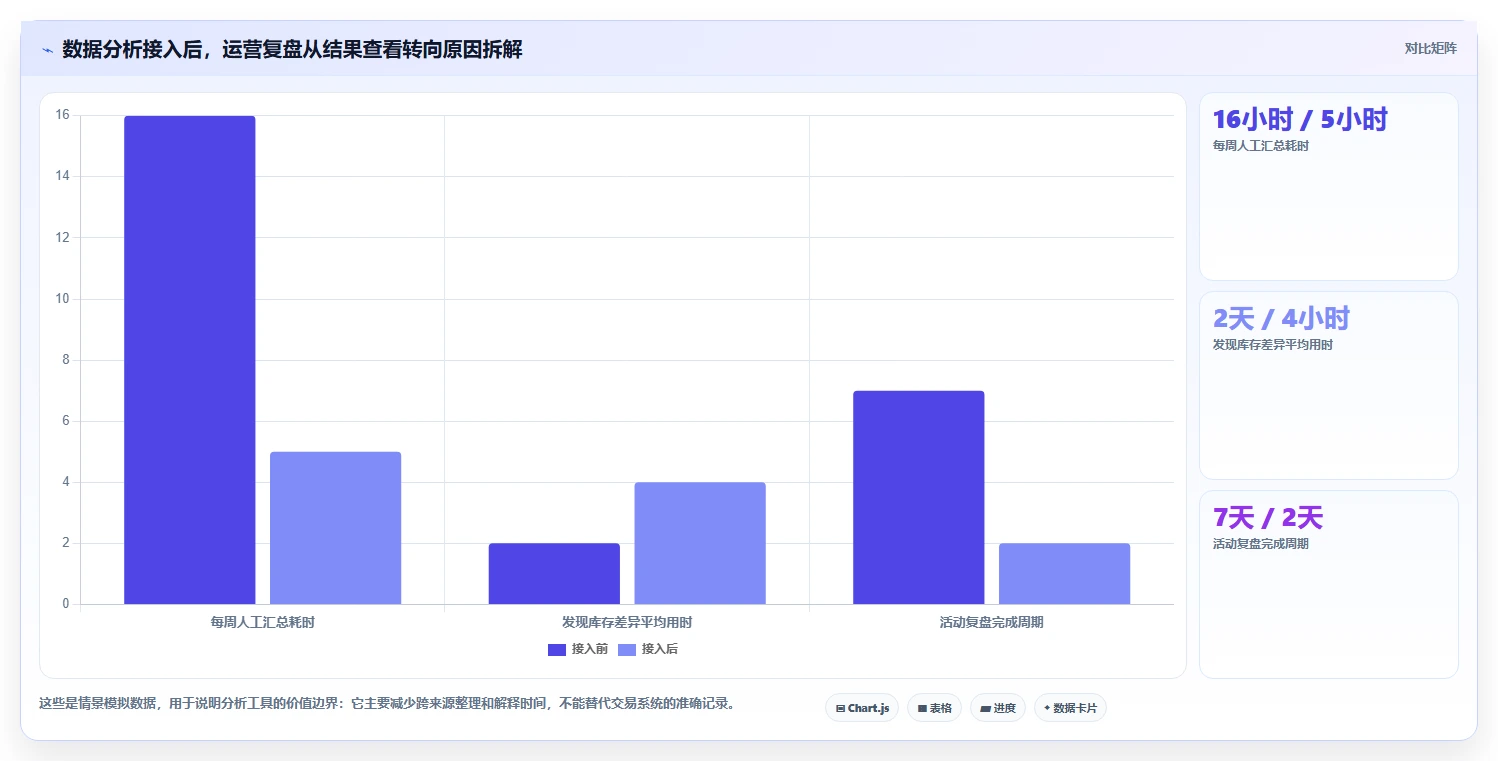The width and height of the screenshot is (1498, 761).
Task: Click the icon inside the 表格 tag
Action: click(922, 708)
